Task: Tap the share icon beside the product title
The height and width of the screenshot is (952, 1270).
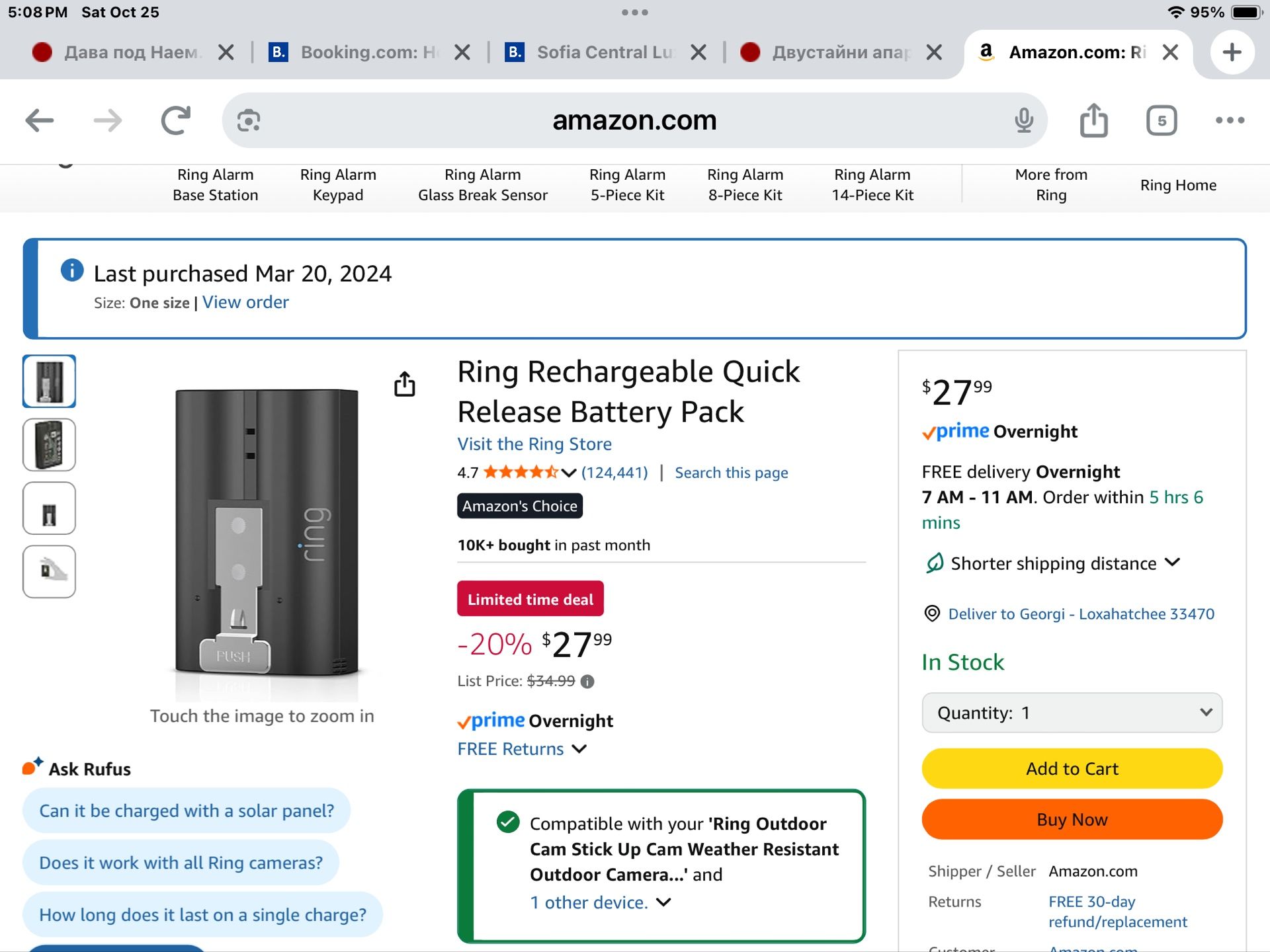Action: (x=404, y=385)
